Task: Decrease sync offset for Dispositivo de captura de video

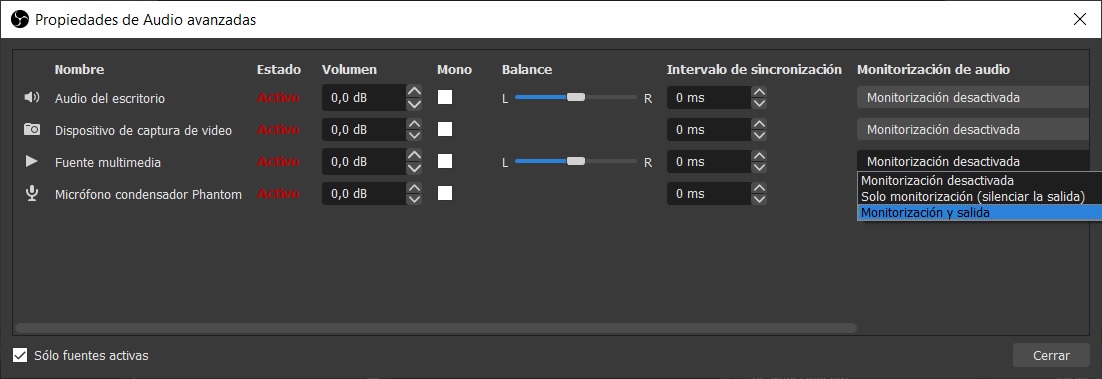Action: tap(758, 136)
